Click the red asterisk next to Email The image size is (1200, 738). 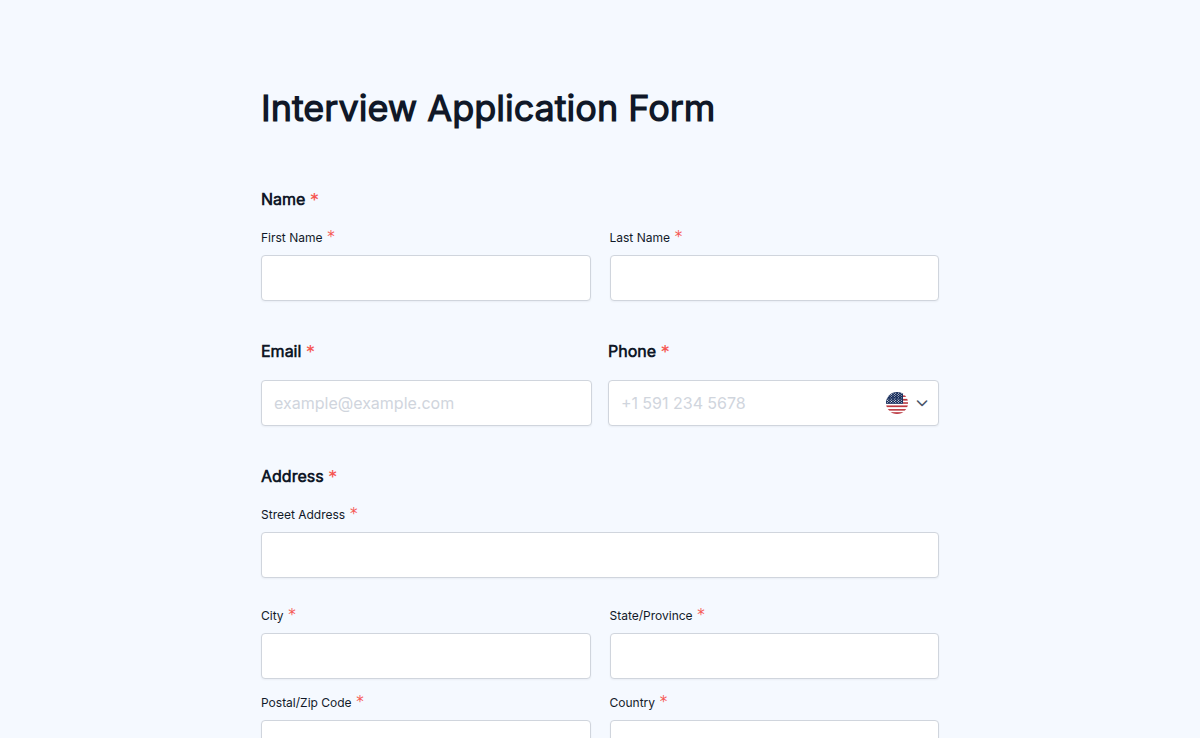pos(310,350)
